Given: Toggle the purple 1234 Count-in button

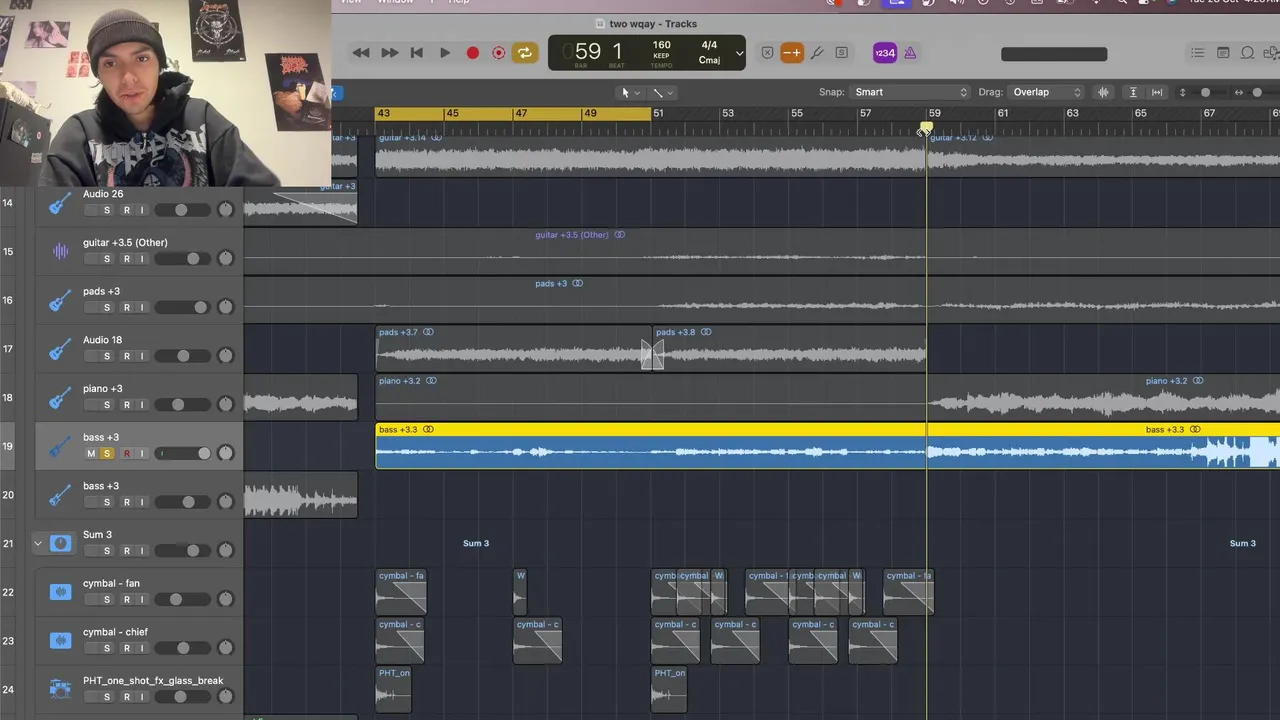Looking at the screenshot, I should pos(885,53).
